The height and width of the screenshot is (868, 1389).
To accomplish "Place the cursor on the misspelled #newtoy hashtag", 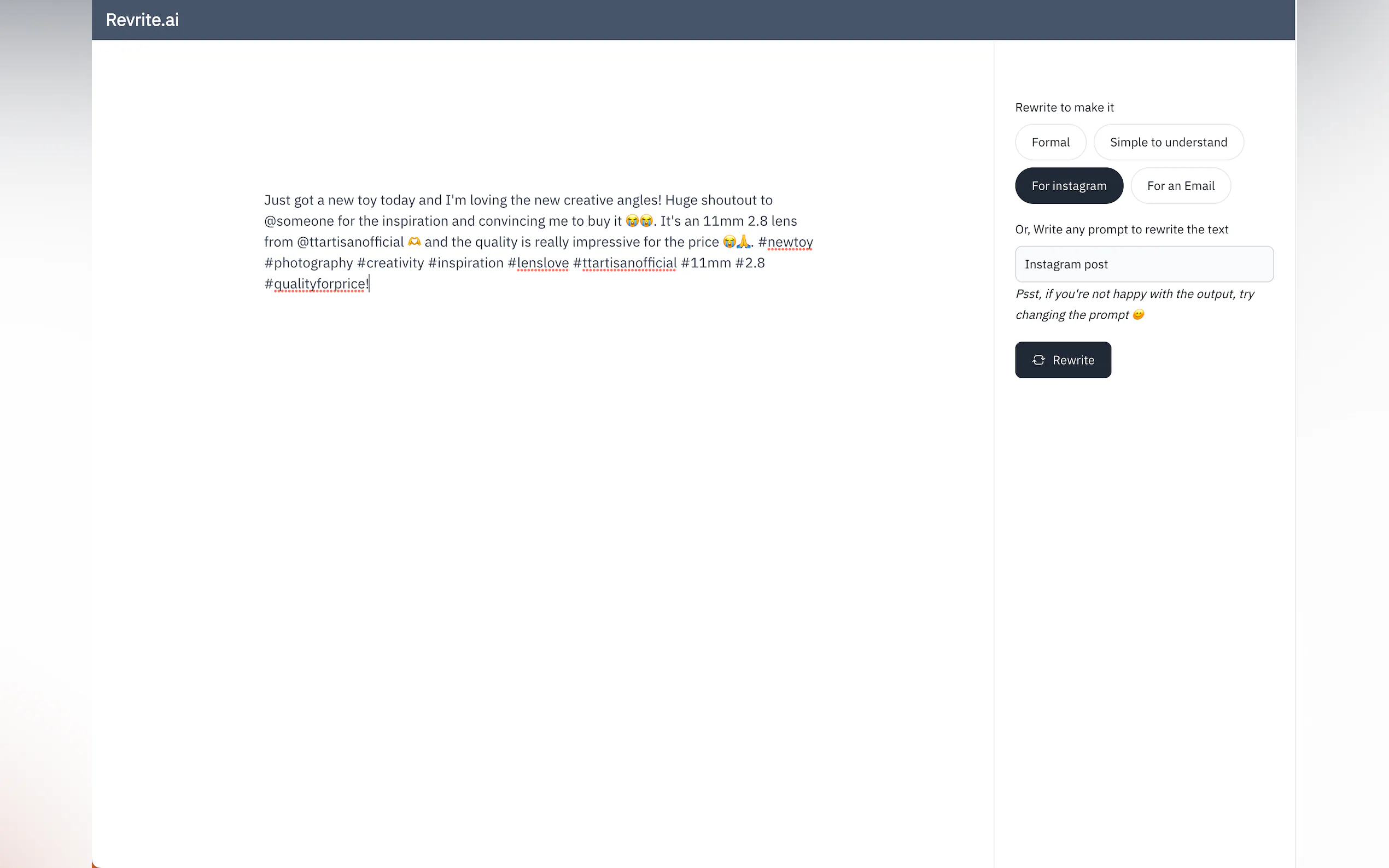I will point(785,242).
